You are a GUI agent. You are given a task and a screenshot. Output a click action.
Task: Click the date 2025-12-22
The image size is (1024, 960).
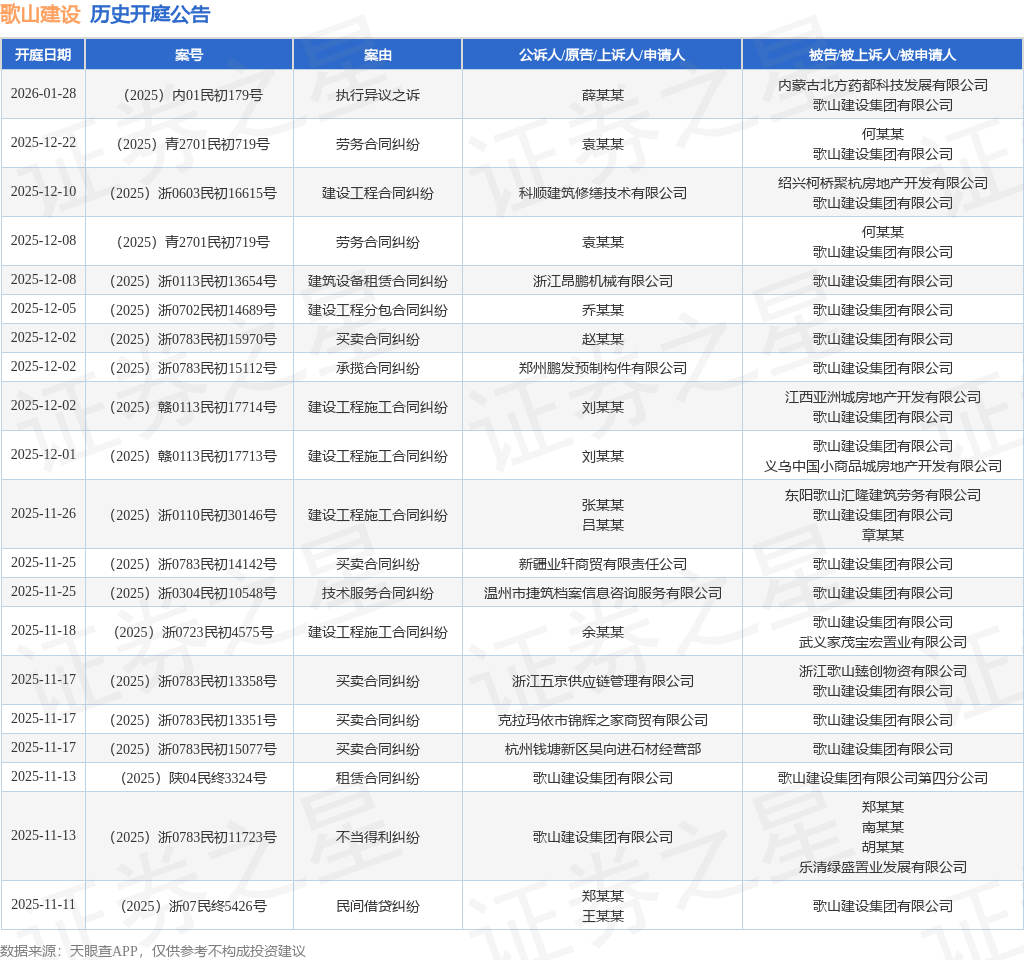[43, 142]
